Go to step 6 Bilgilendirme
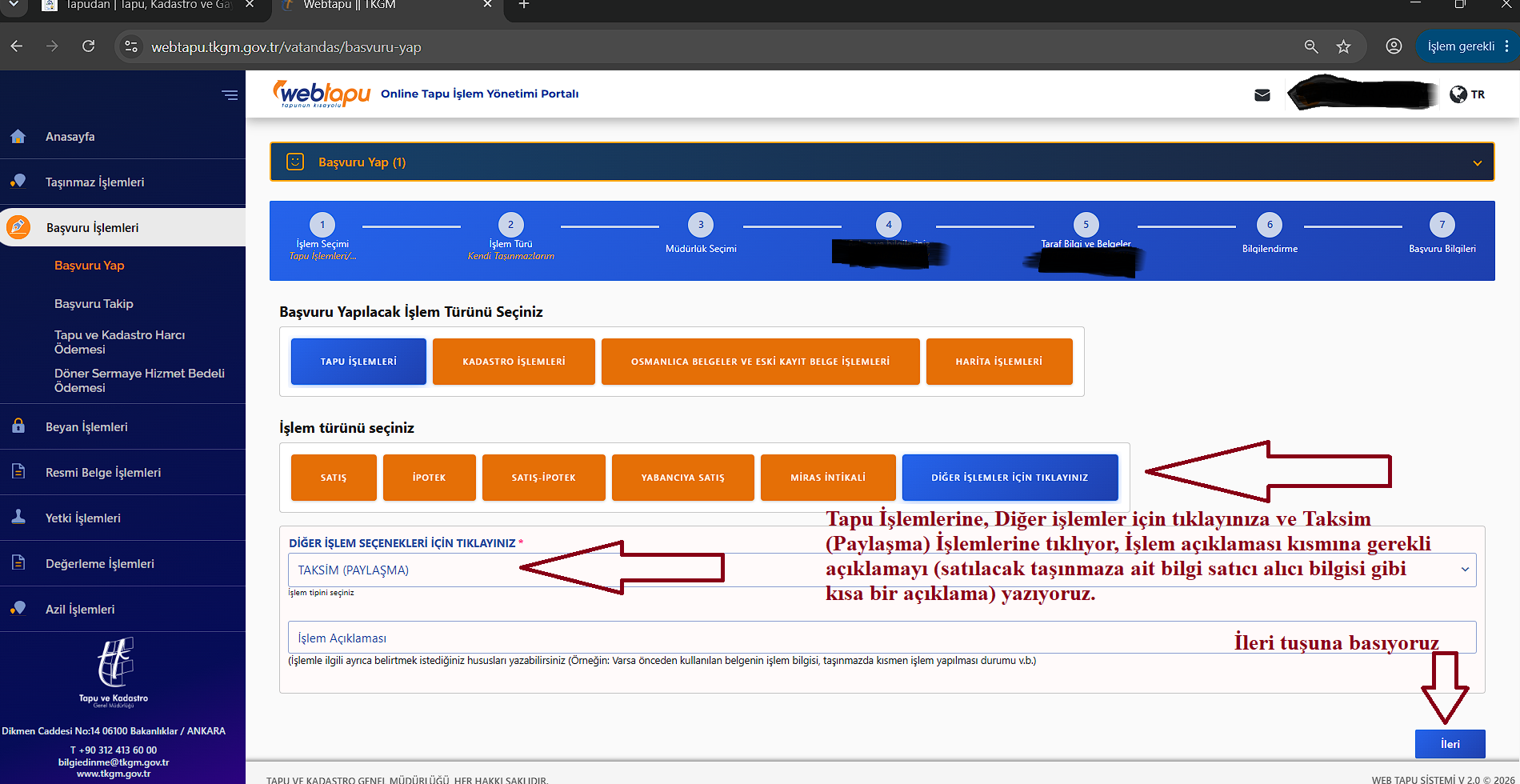The image size is (1520, 784). tap(1270, 234)
